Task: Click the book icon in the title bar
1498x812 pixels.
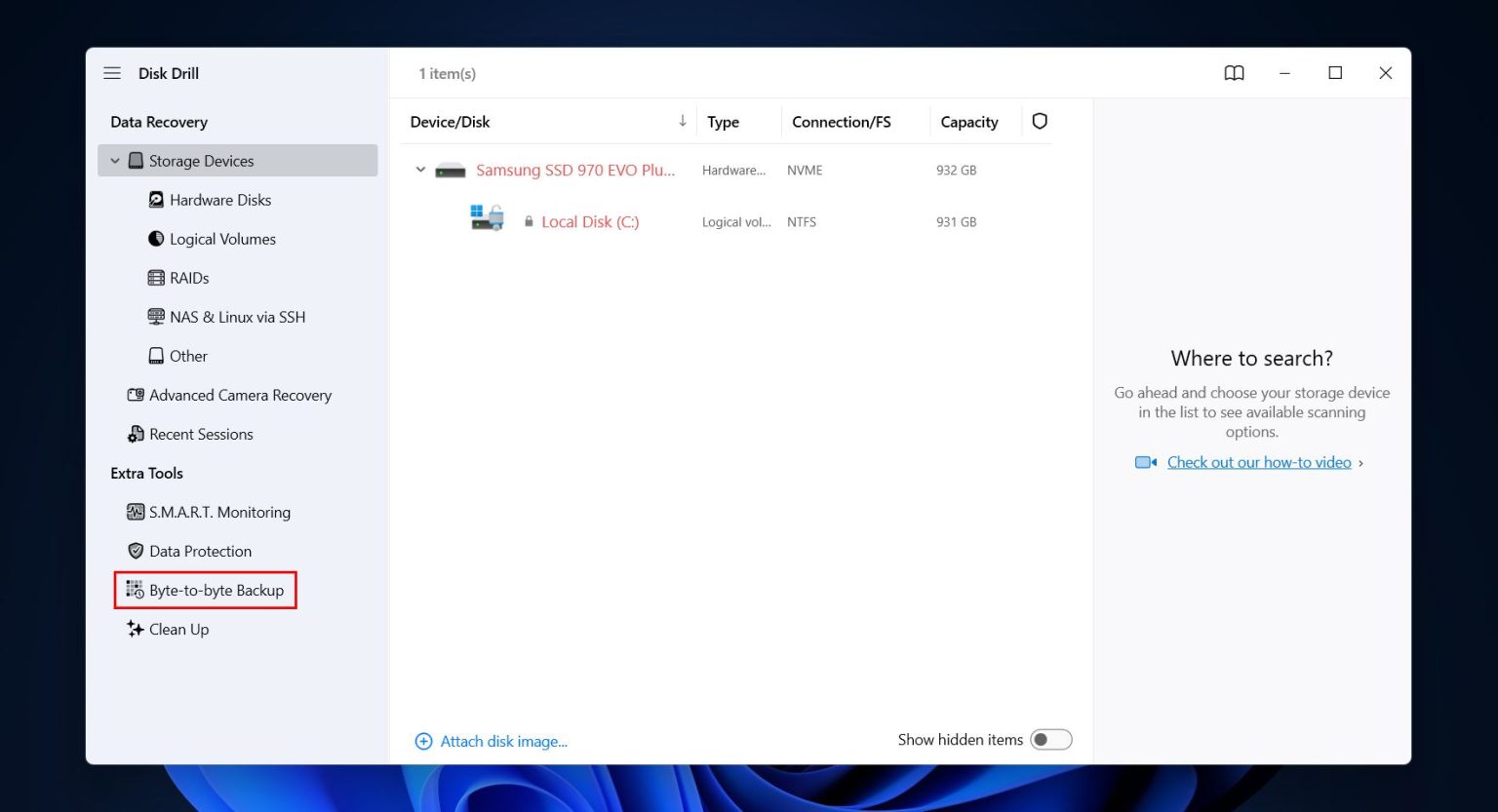Action: pos(1234,72)
